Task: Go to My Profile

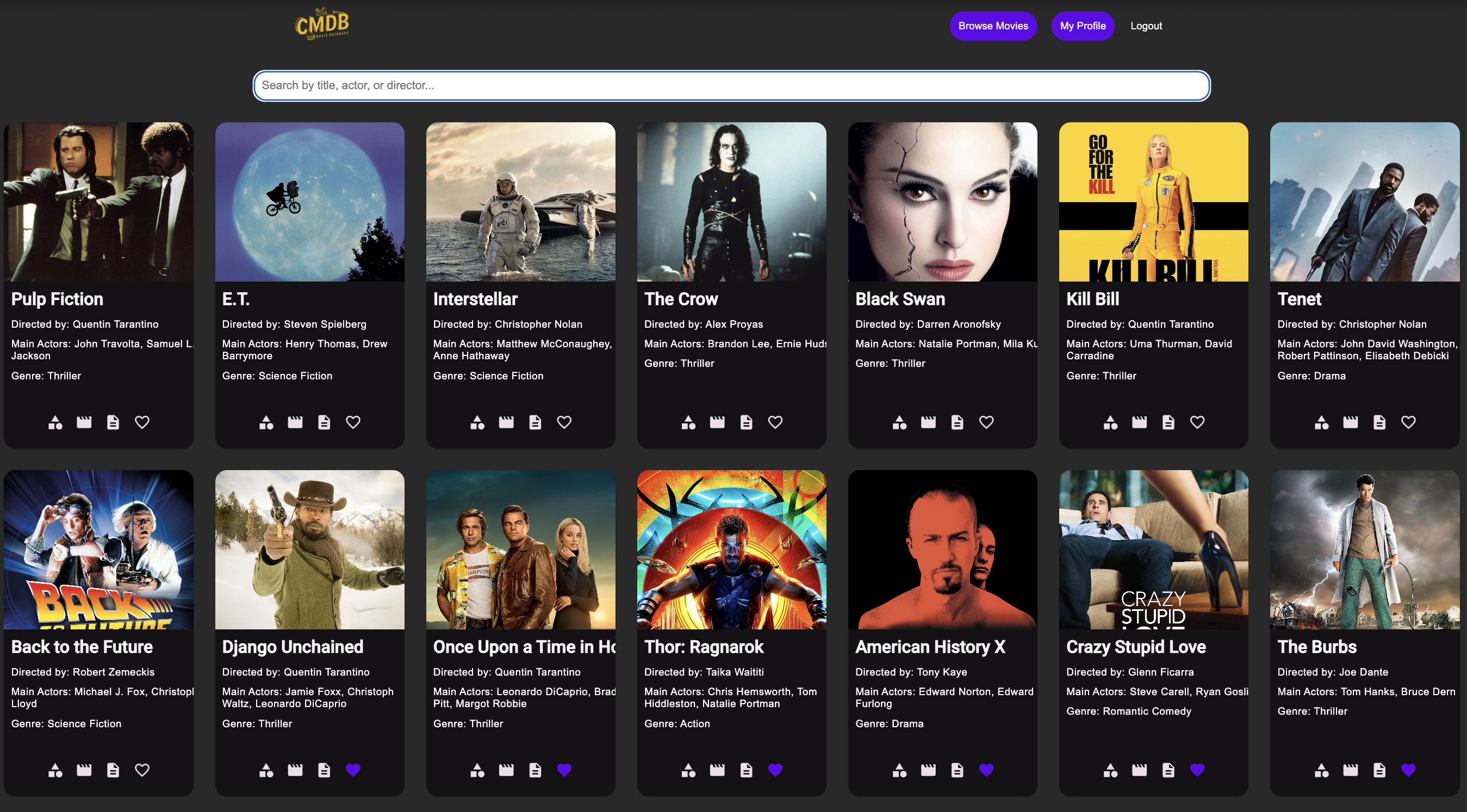Action: (x=1082, y=26)
